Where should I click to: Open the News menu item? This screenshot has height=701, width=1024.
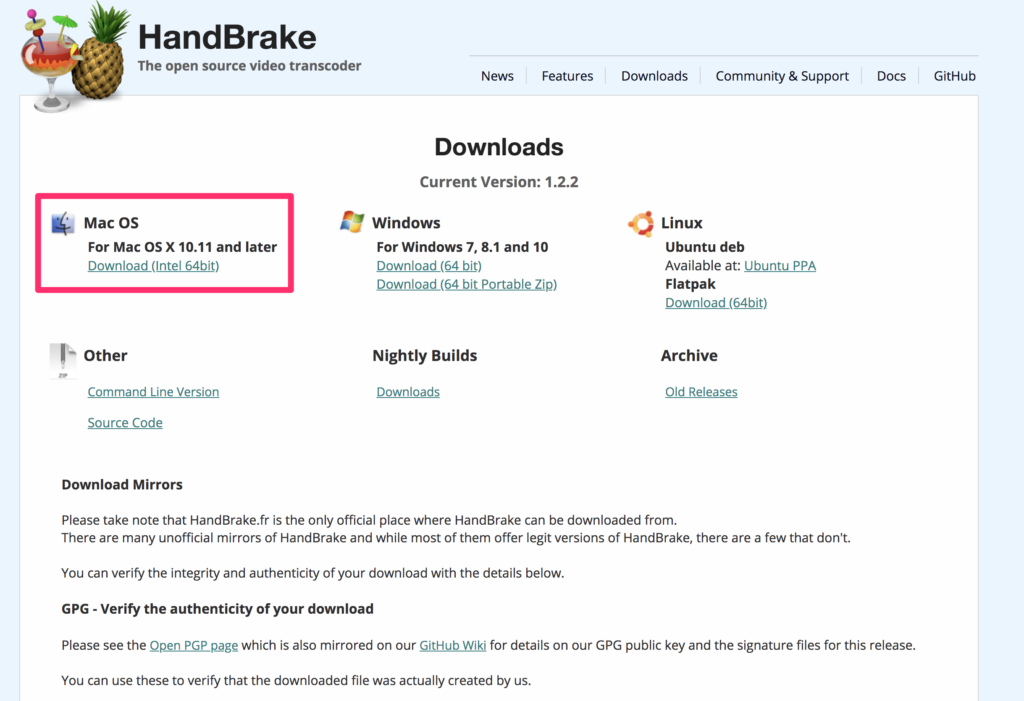pos(497,76)
